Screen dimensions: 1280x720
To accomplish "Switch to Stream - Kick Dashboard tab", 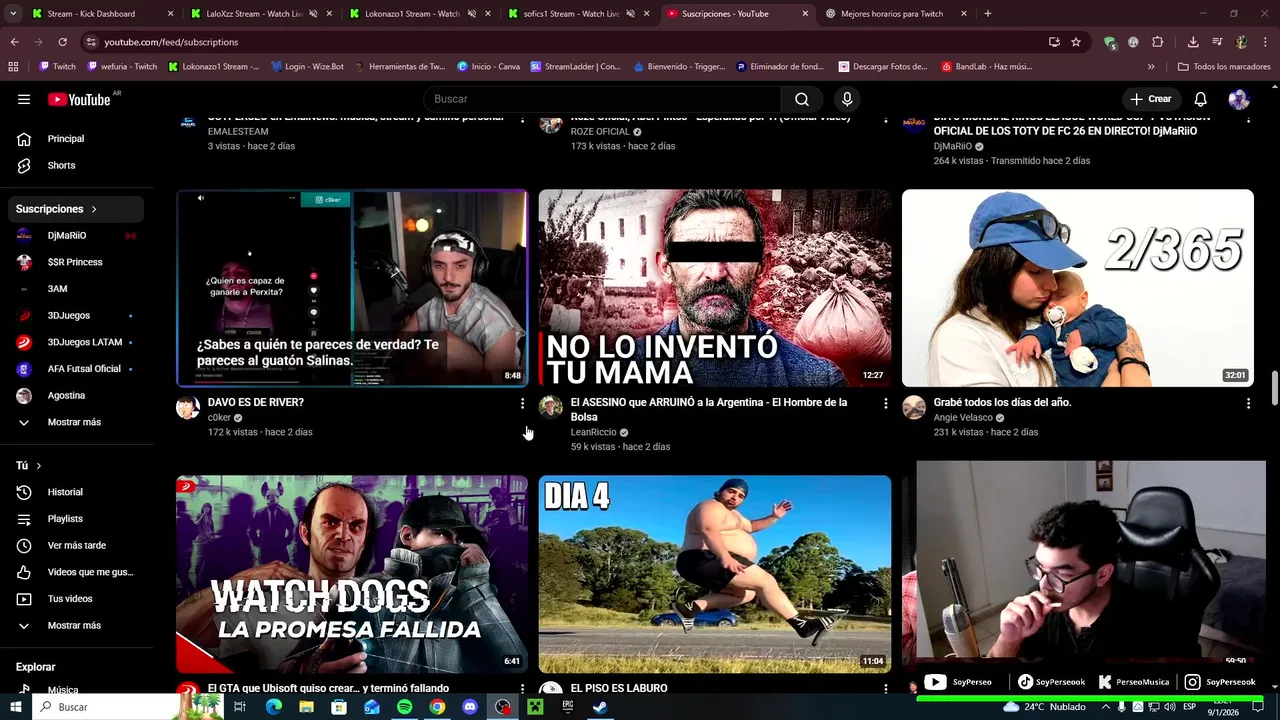I will [100, 14].
